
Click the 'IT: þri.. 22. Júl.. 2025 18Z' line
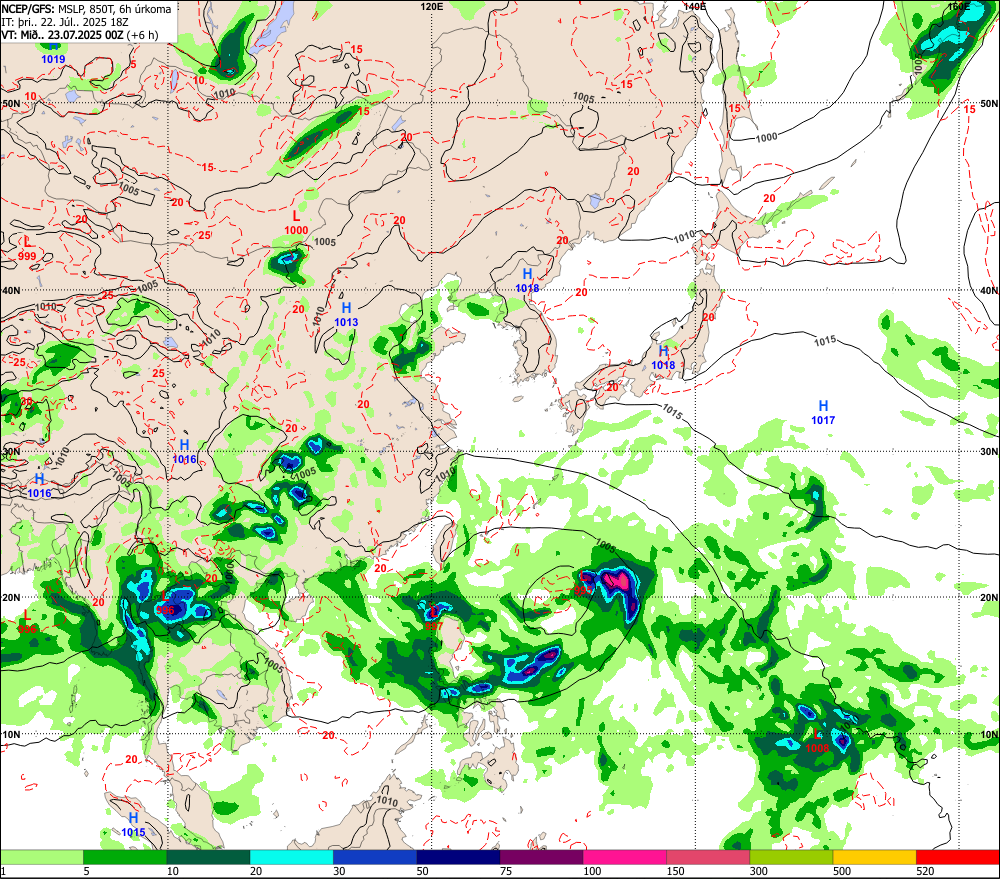click(x=65, y=22)
